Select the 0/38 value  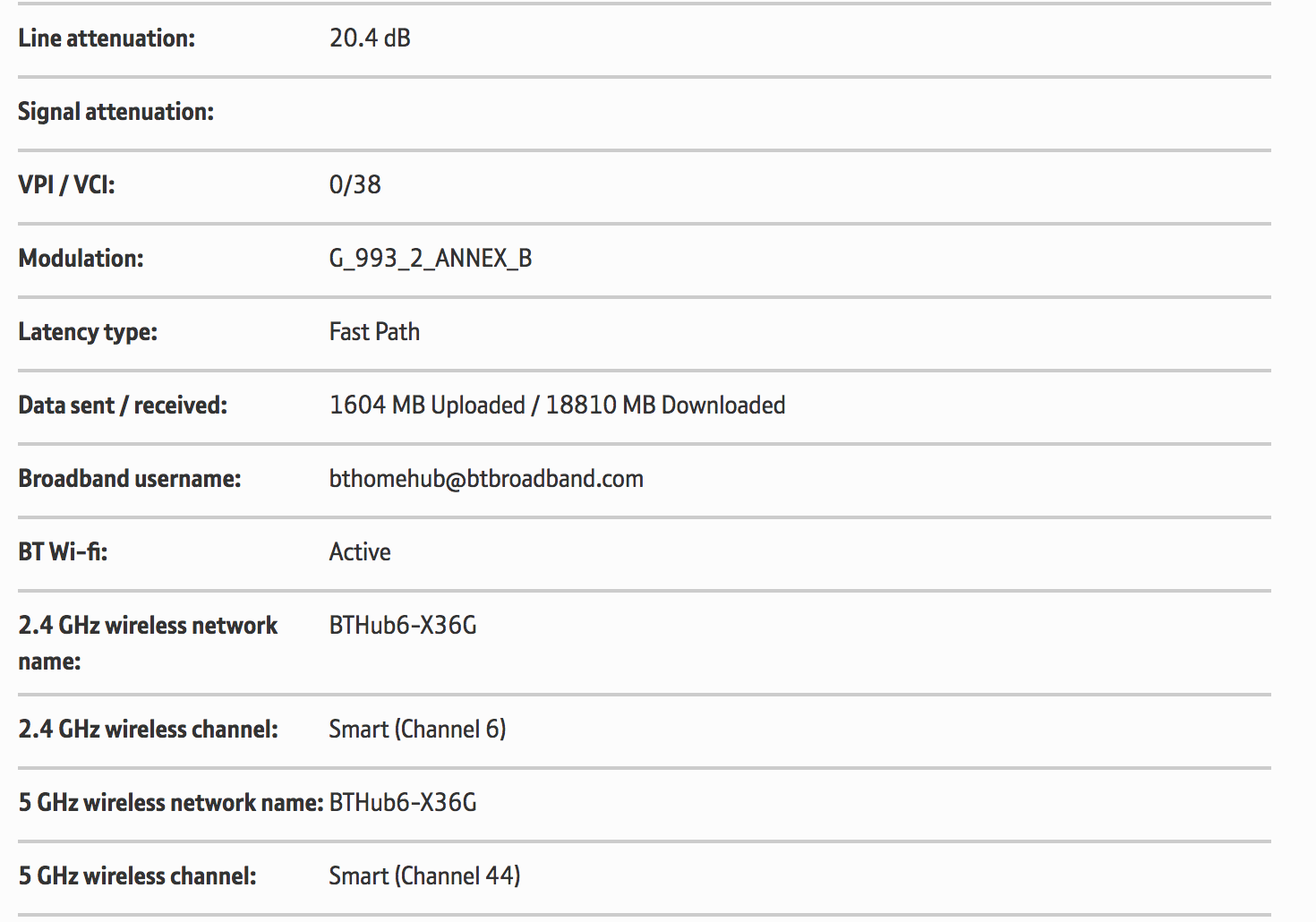click(x=355, y=185)
